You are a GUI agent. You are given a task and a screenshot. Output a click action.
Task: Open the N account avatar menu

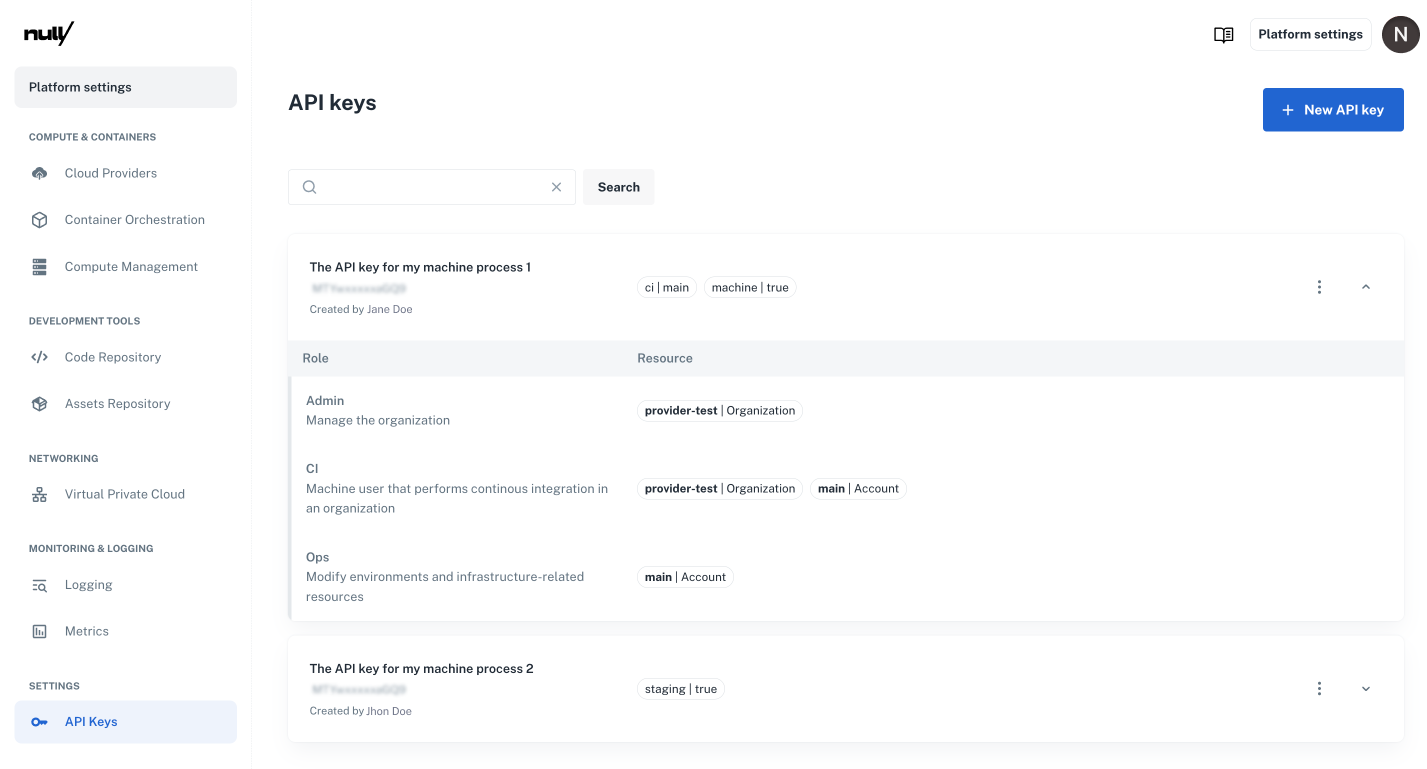click(1400, 34)
